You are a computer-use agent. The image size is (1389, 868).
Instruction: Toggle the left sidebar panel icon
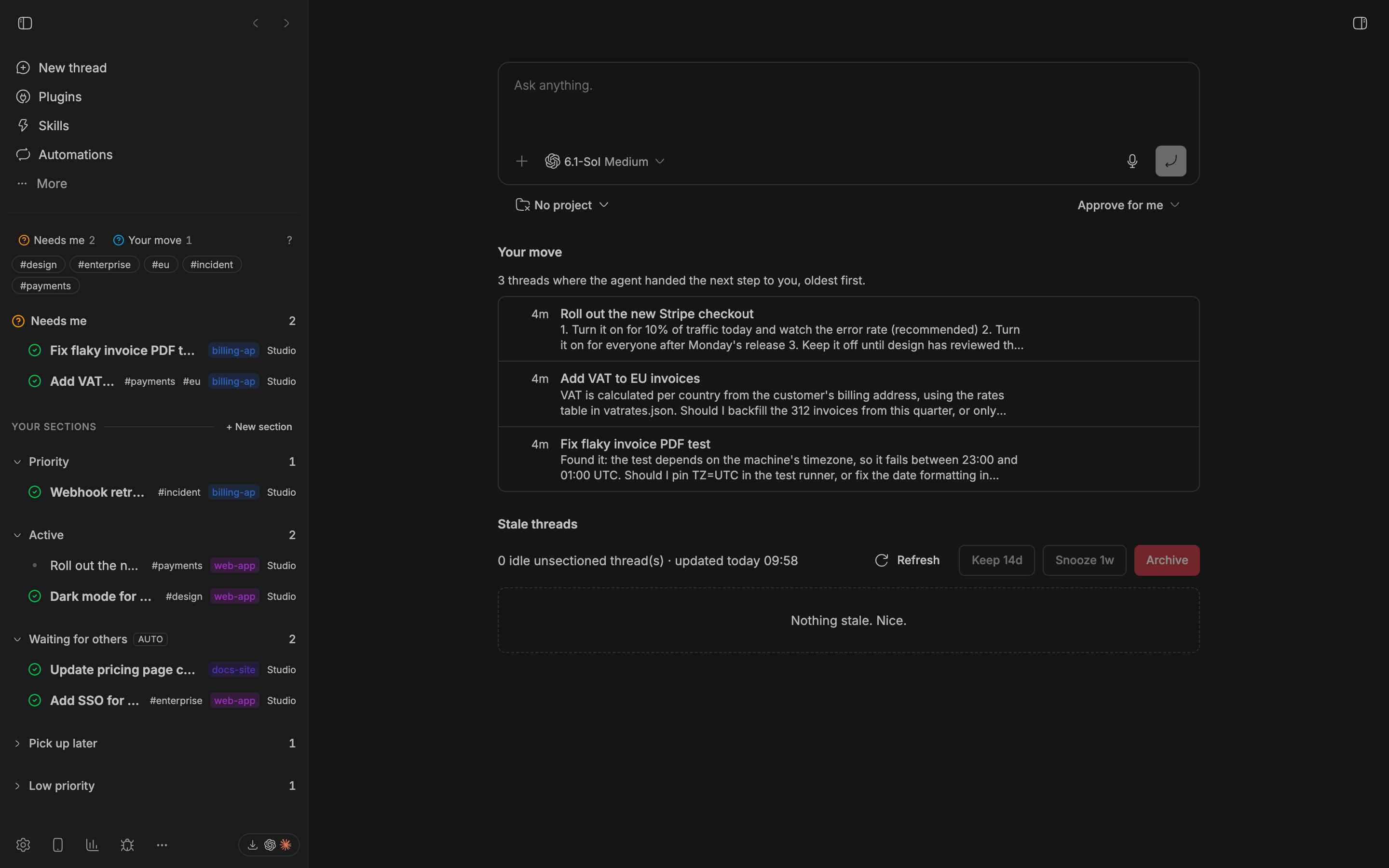tap(25, 23)
